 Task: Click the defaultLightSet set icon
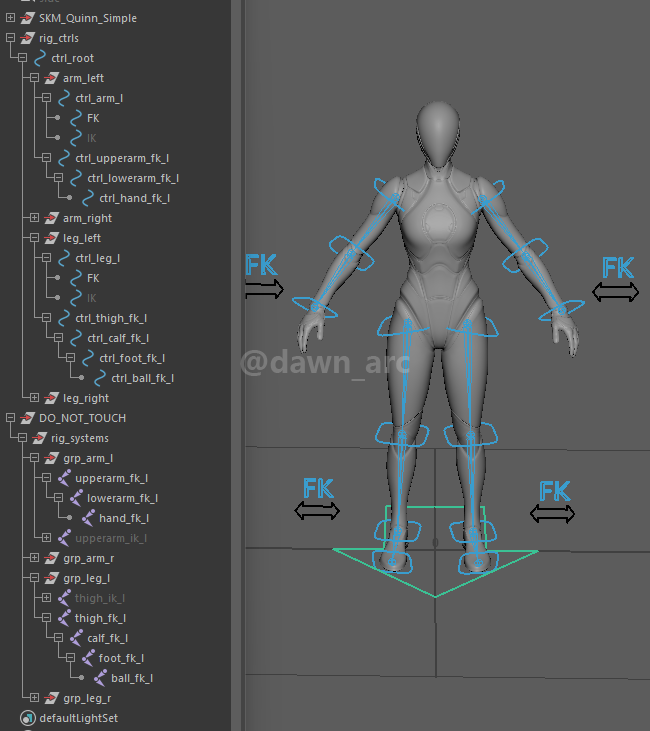pyautogui.click(x=28, y=718)
